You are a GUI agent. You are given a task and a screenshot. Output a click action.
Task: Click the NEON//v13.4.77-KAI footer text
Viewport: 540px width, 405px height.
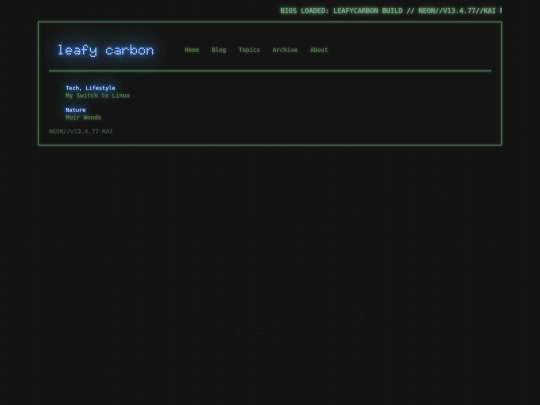(x=81, y=131)
